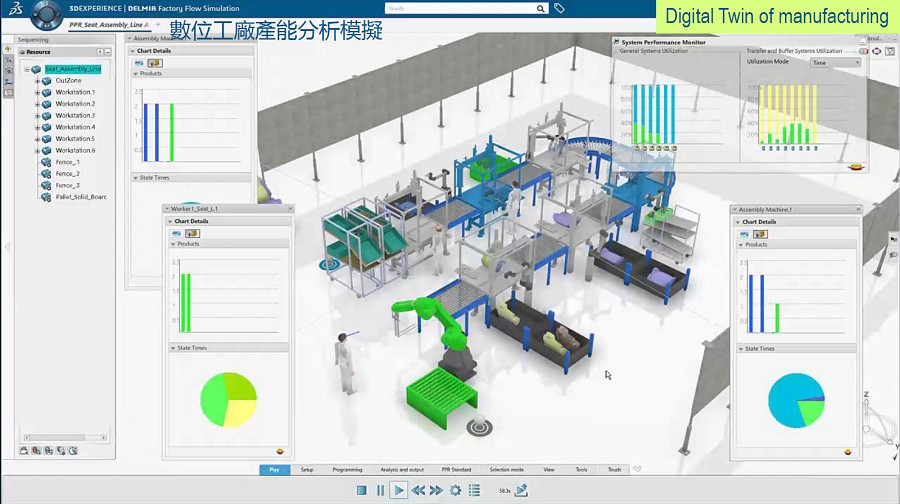The image size is (900, 504).
Task: Open the Analysis and output tab
Action: [402, 469]
